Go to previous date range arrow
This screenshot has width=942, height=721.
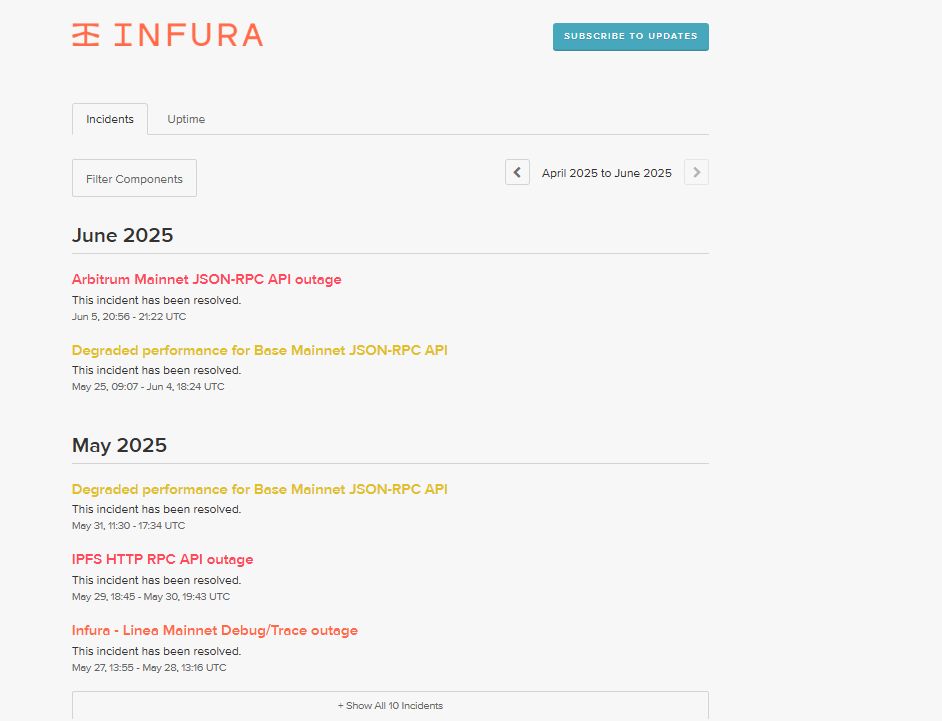[x=517, y=172]
